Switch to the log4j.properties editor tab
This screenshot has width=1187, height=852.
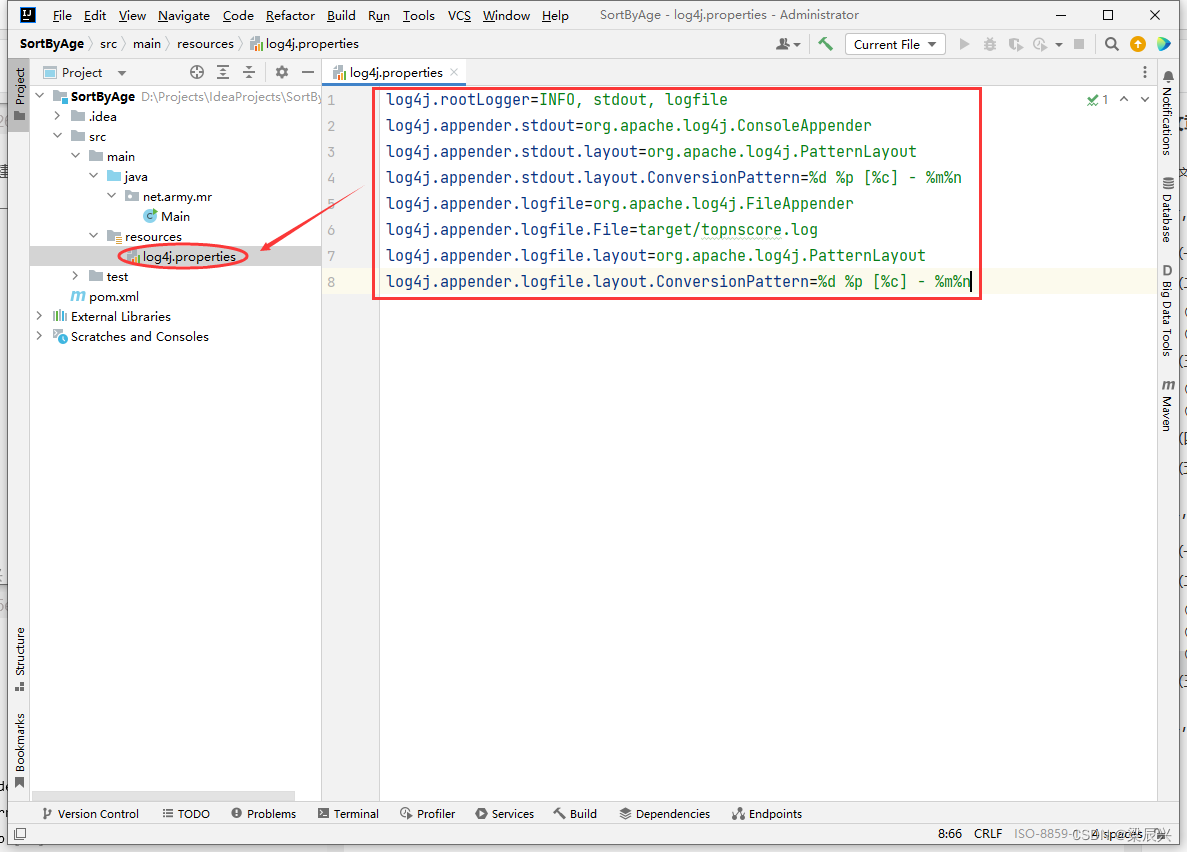394,72
